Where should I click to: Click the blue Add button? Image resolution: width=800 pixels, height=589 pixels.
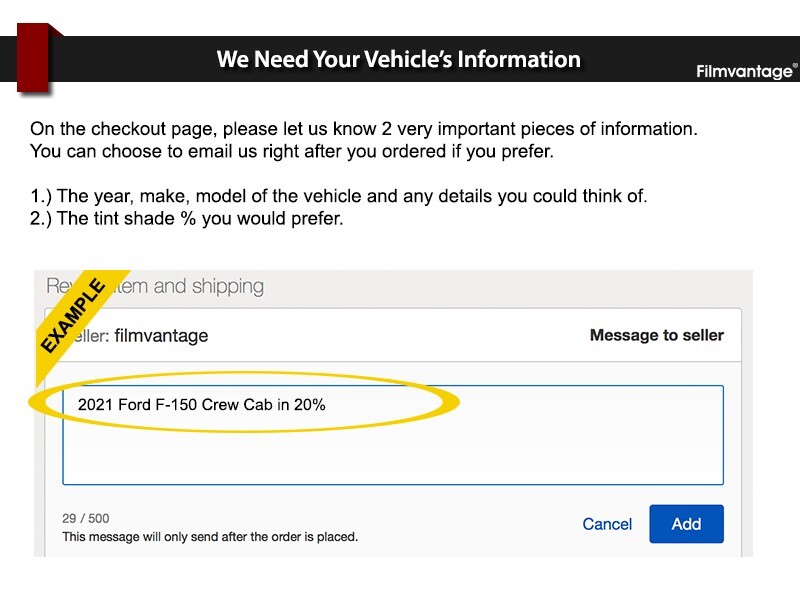click(686, 524)
